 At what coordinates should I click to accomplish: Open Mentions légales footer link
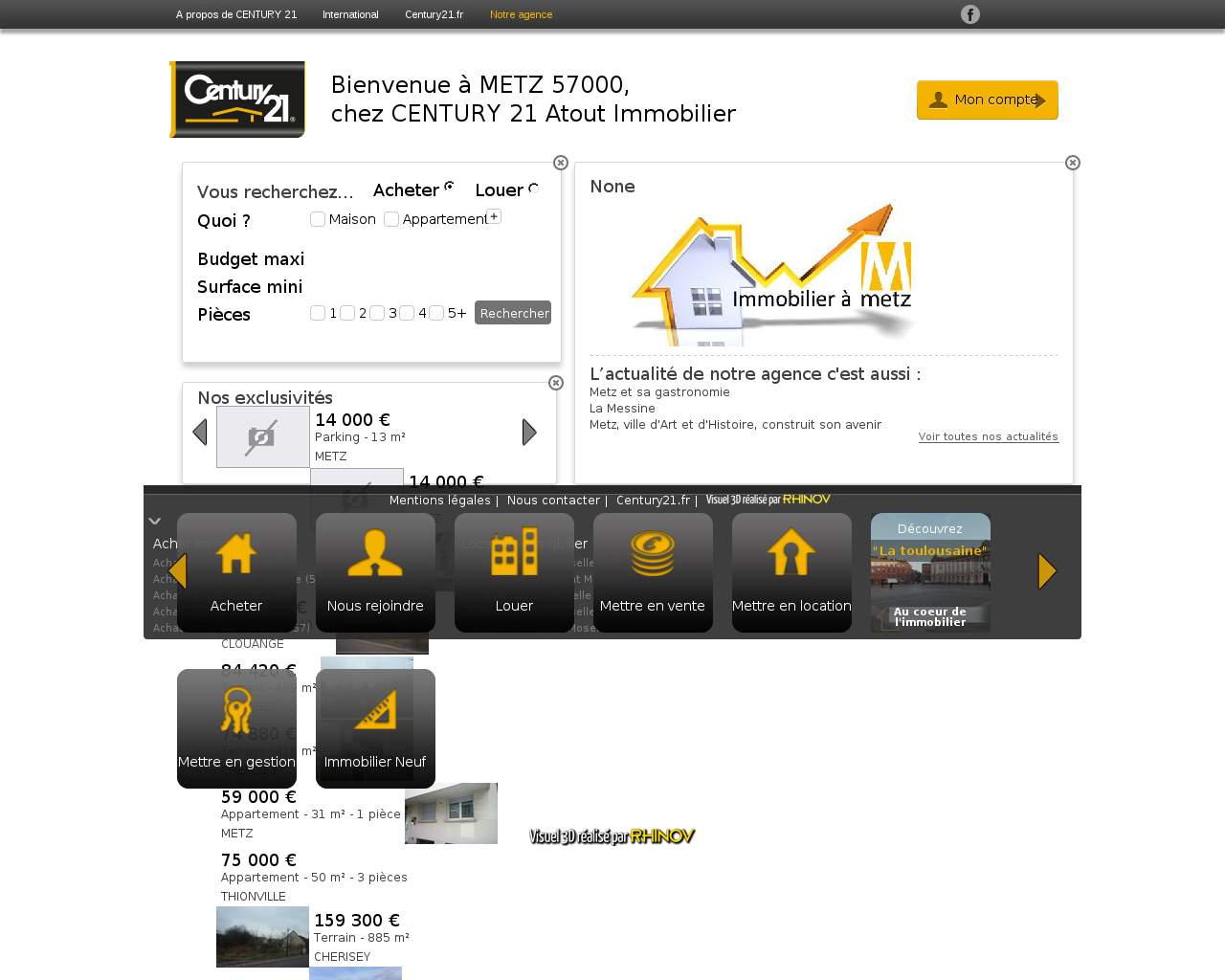[439, 501]
